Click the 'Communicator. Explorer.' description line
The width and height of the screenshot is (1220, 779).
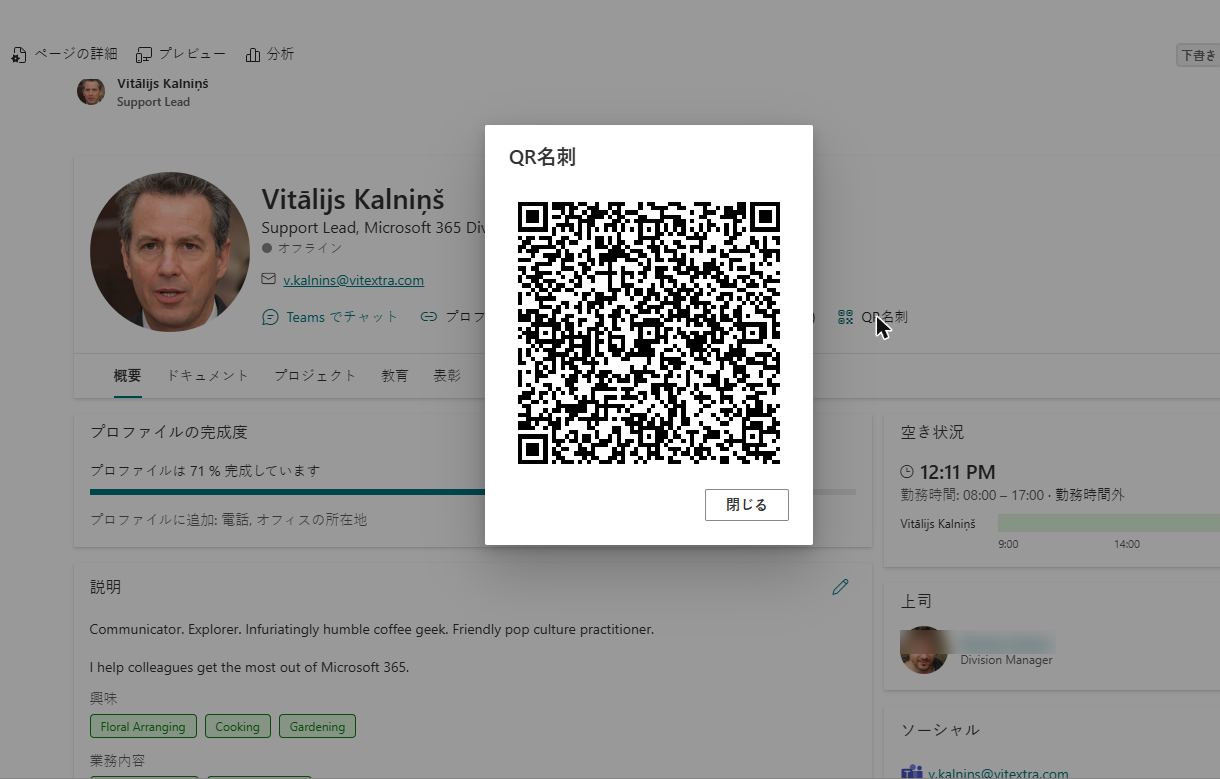(x=371, y=630)
